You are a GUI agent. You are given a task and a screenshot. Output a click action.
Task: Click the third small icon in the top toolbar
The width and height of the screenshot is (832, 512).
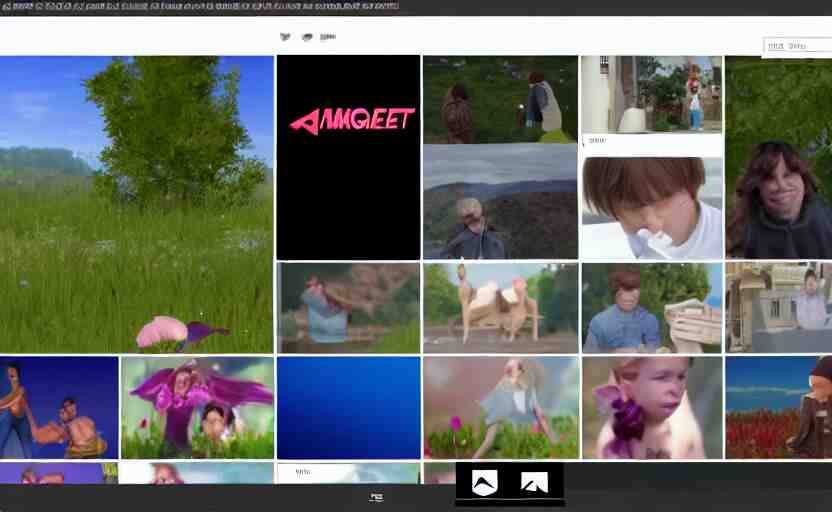(327, 37)
